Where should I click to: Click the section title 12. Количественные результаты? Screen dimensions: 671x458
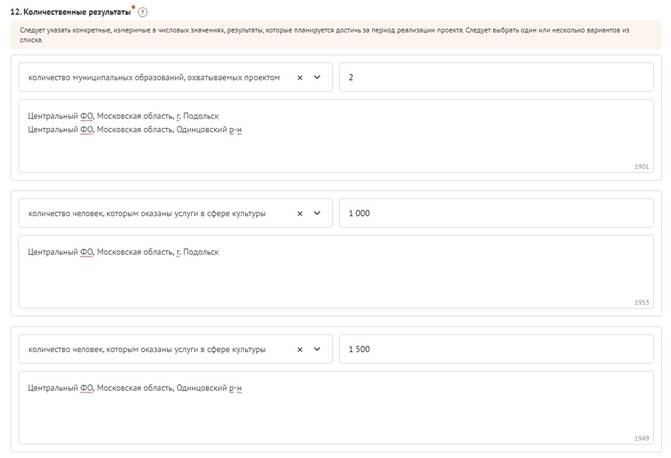tap(71, 12)
